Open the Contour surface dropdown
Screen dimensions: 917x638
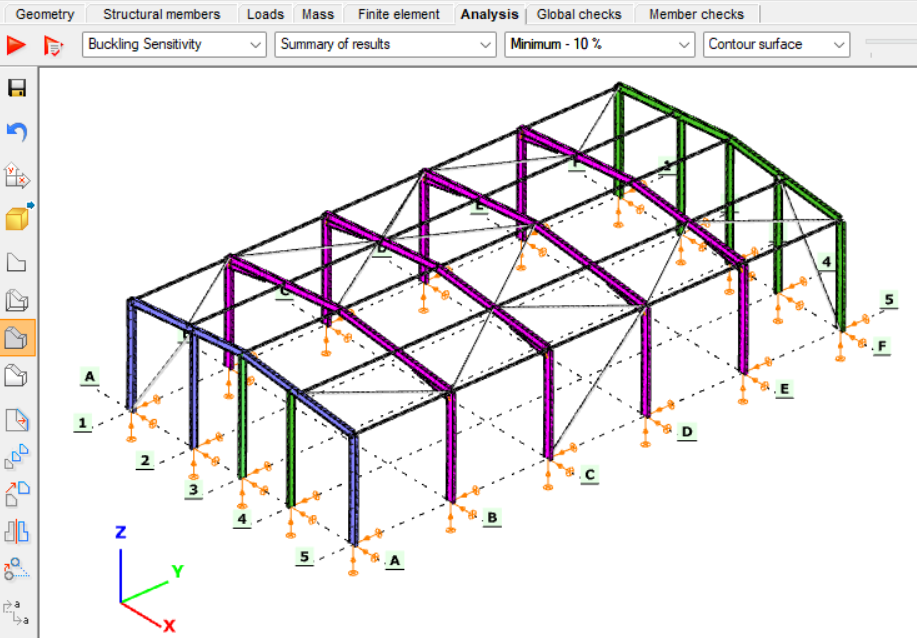776,44
